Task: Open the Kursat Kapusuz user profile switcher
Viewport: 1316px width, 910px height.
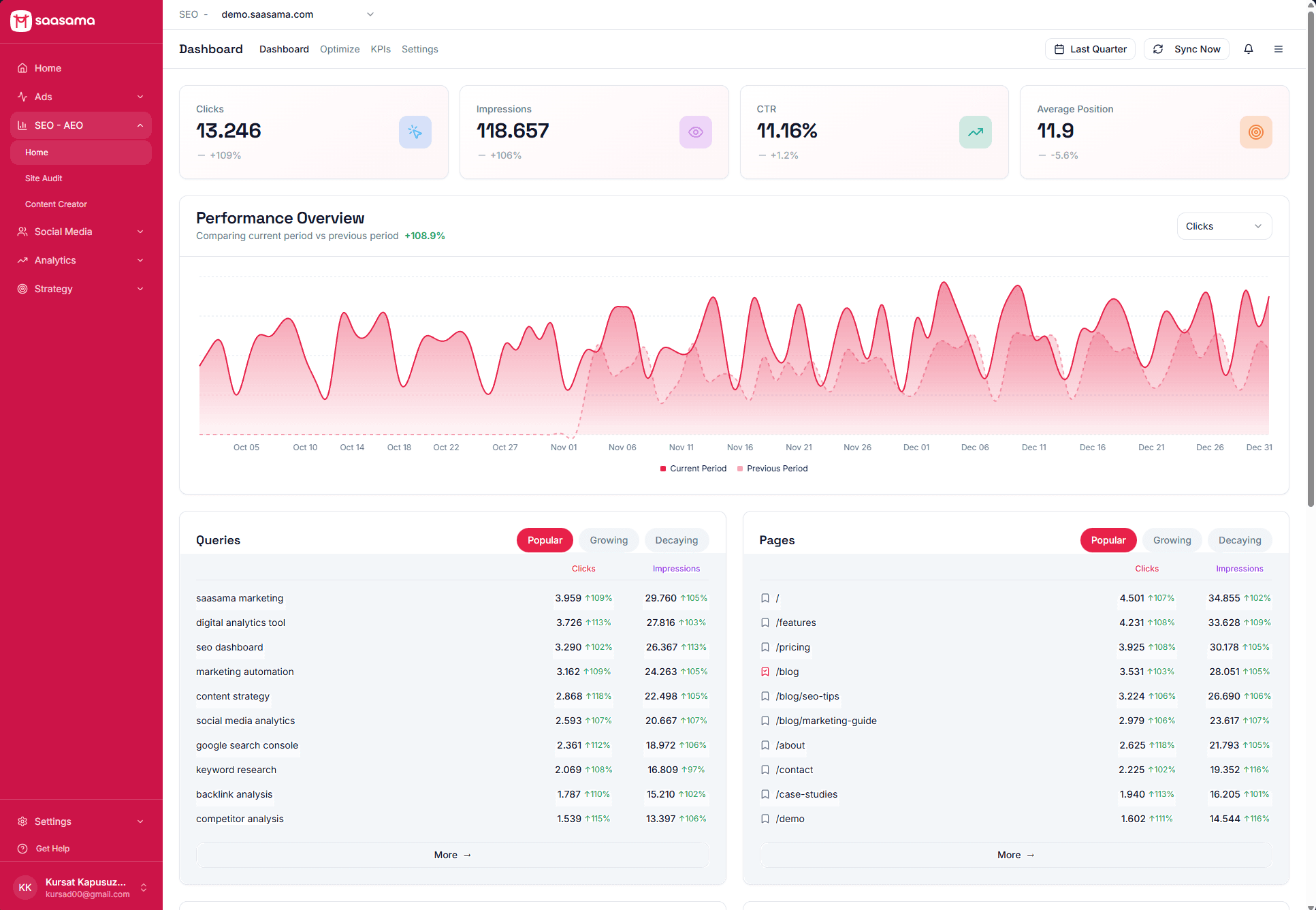Action: [81, 888]
